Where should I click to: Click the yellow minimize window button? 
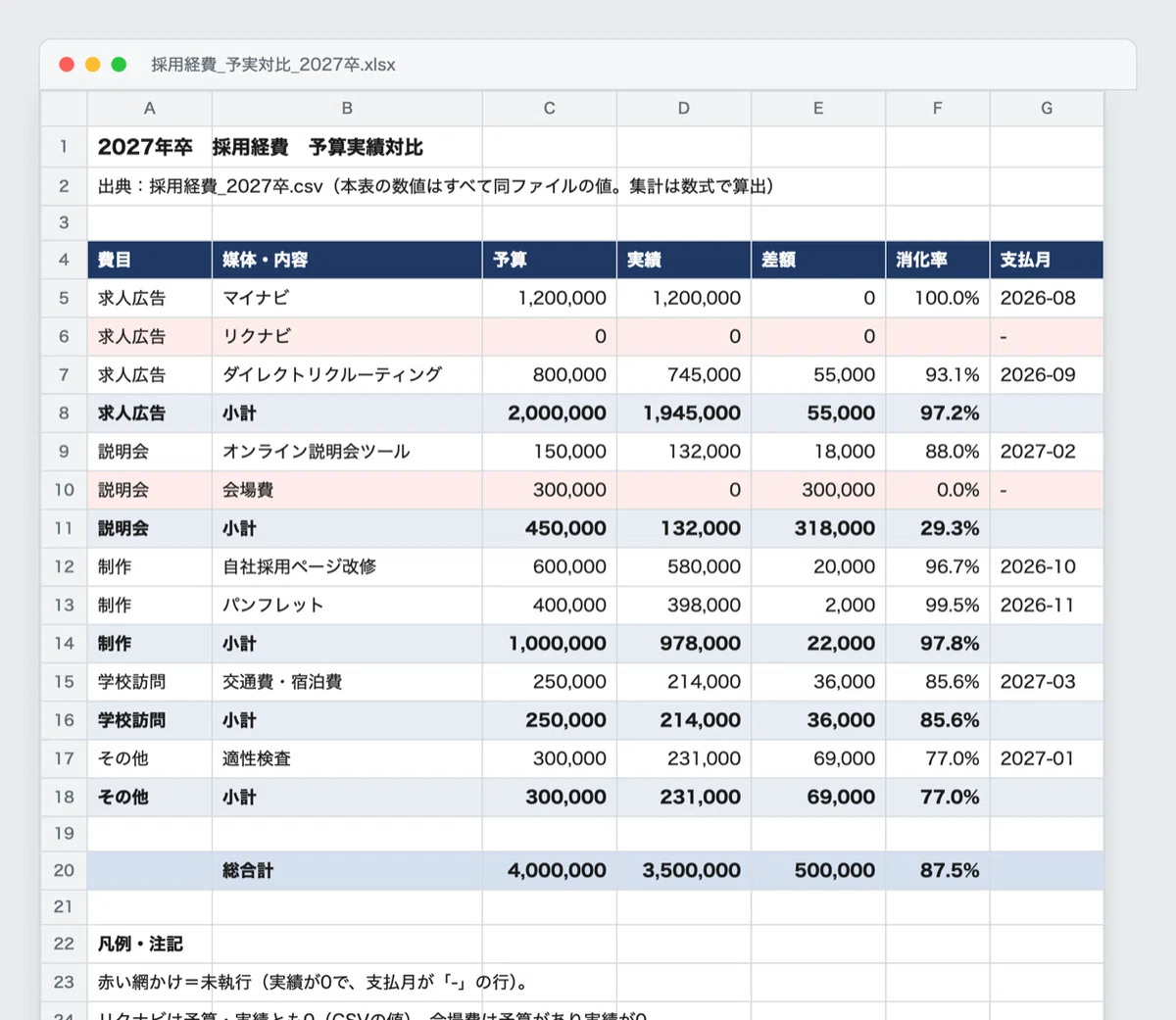93,65
